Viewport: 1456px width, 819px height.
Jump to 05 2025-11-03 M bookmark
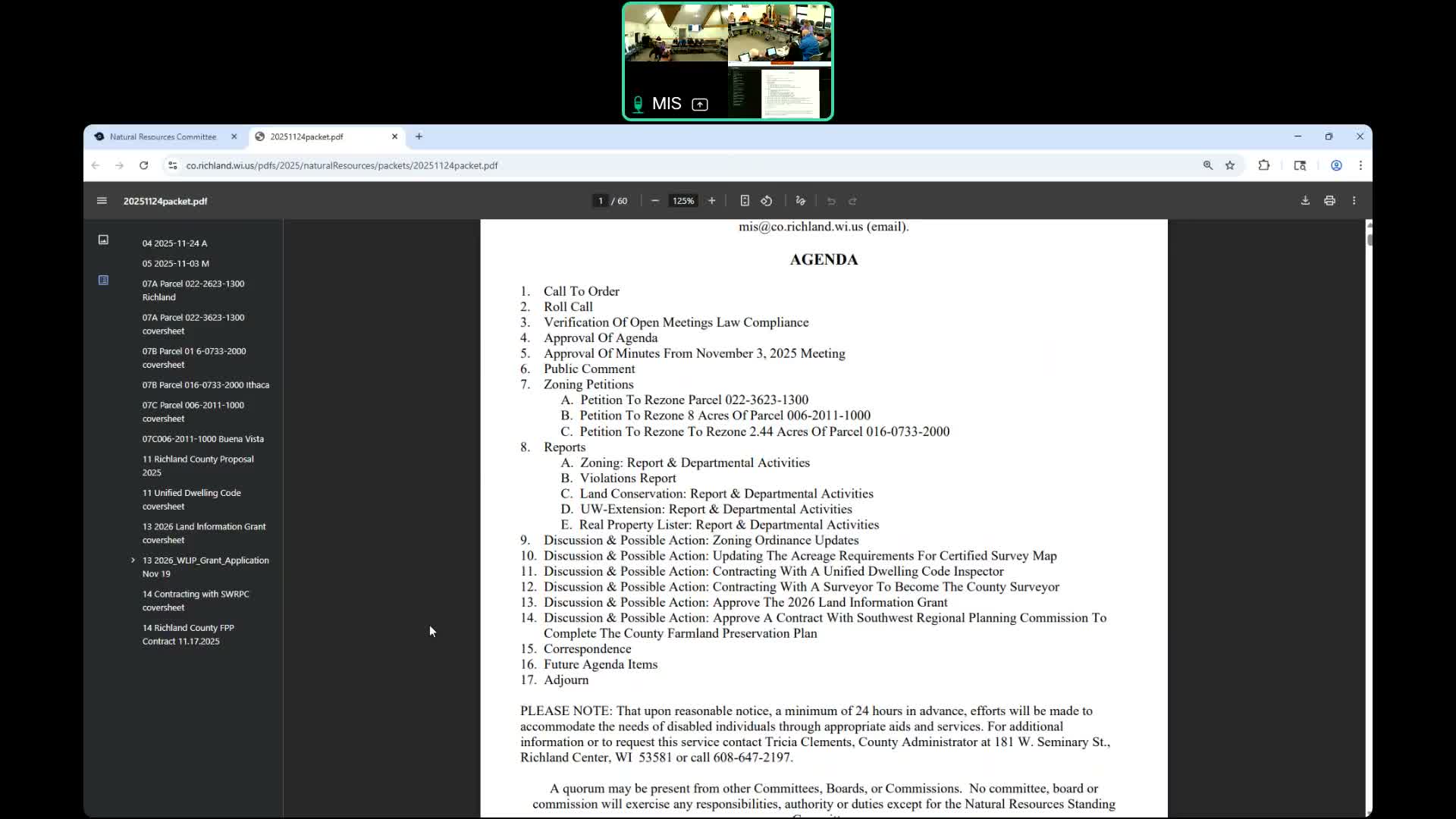tap(176, 263)
